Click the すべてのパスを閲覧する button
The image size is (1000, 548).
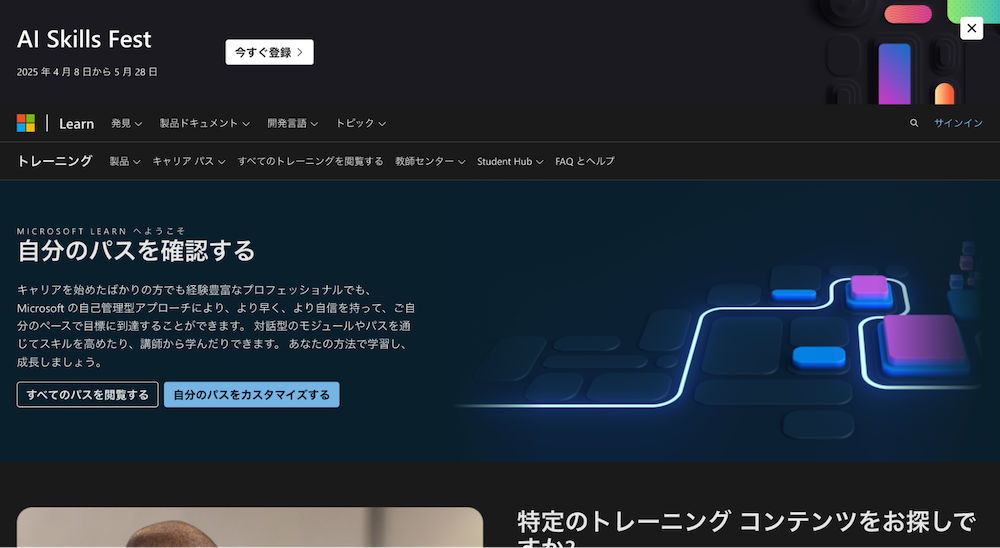click(x=87, y=395)
